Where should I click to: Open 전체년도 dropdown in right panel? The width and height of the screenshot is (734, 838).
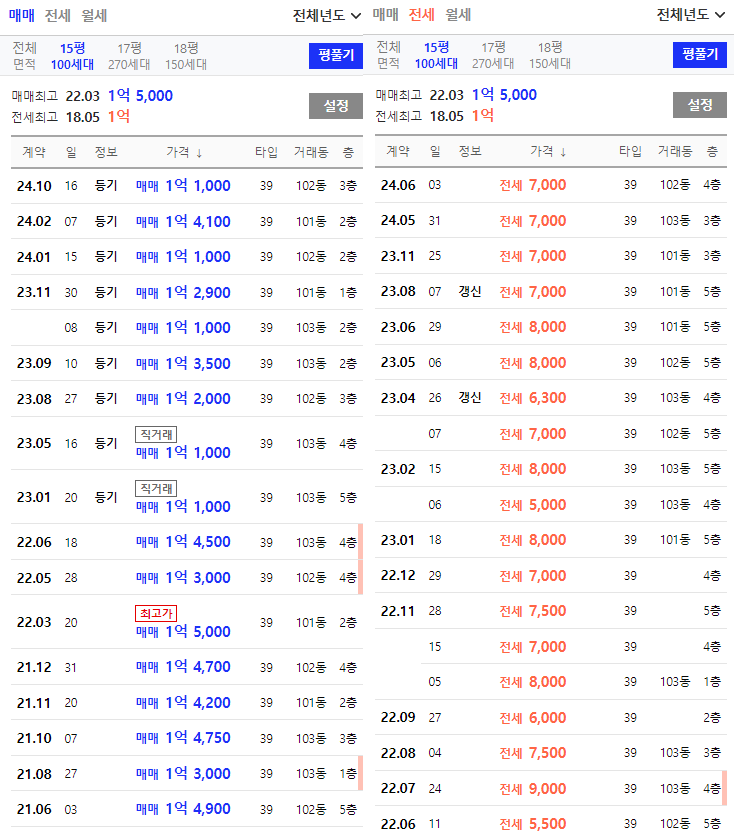(x=691, y=14)
